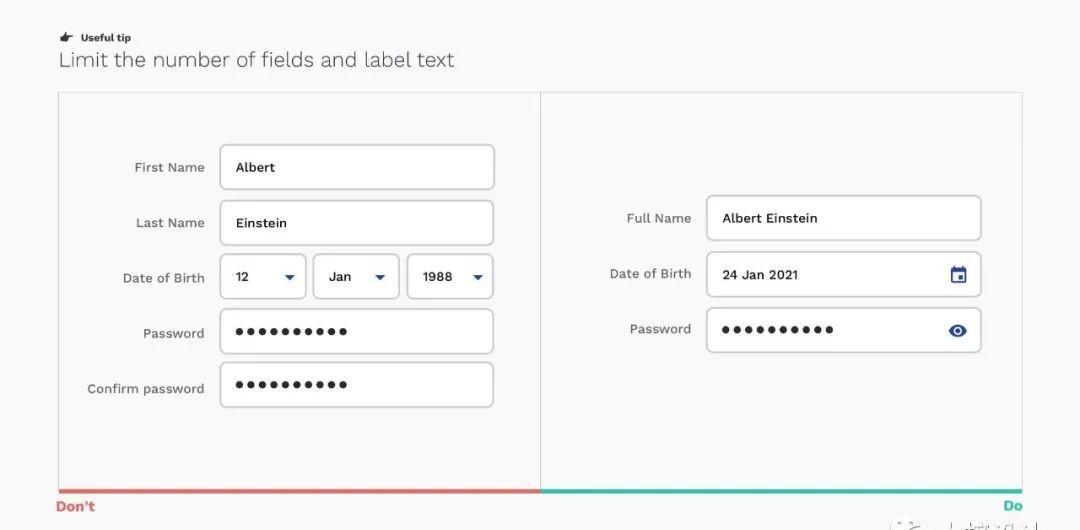
Task: Focus the First Name field containing Albert
Action: pyautogui.click(x=357, y=167)
